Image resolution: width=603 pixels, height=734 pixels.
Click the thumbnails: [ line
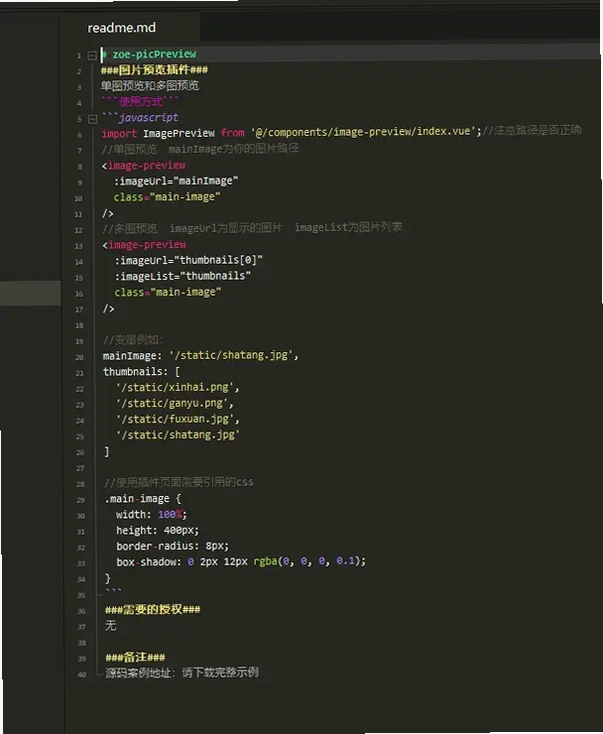(x=141, y=372)
